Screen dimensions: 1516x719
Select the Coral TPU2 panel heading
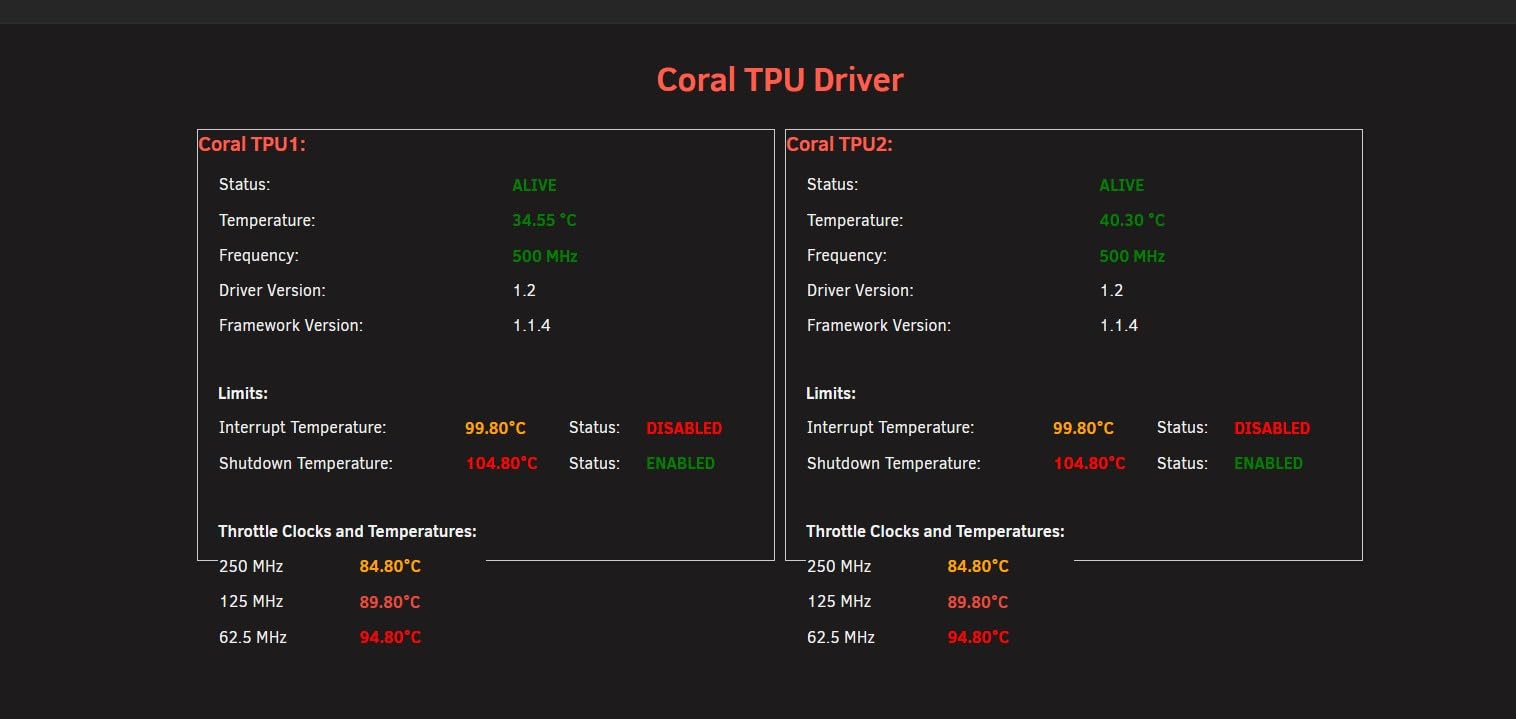(x=840, y=144)
